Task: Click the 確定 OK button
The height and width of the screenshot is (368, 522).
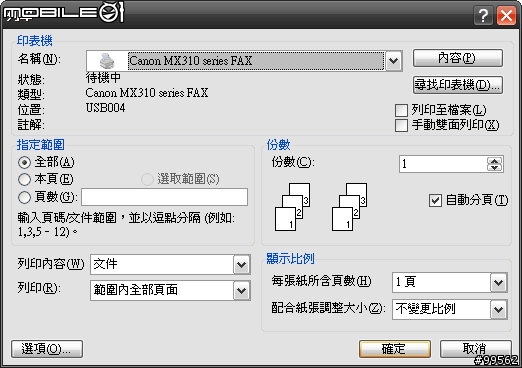Action: click(x=395, y=349)
